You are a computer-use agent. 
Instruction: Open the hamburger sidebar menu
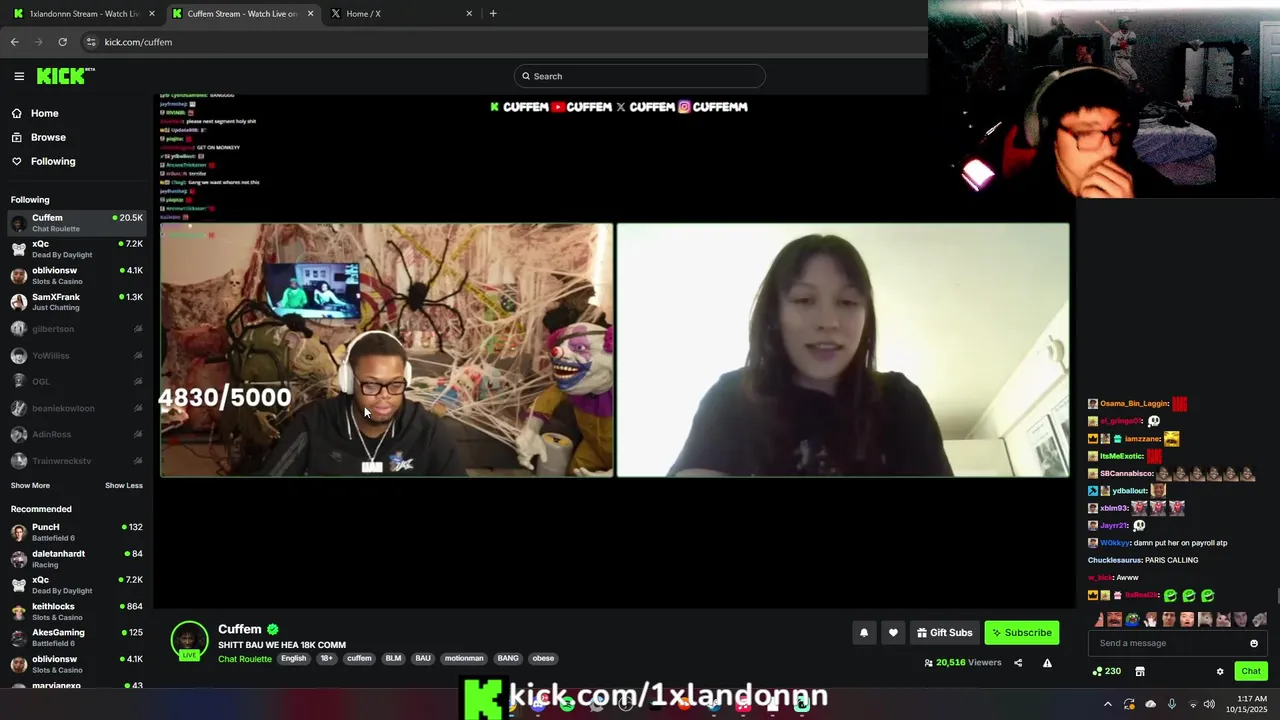[19, 76]
